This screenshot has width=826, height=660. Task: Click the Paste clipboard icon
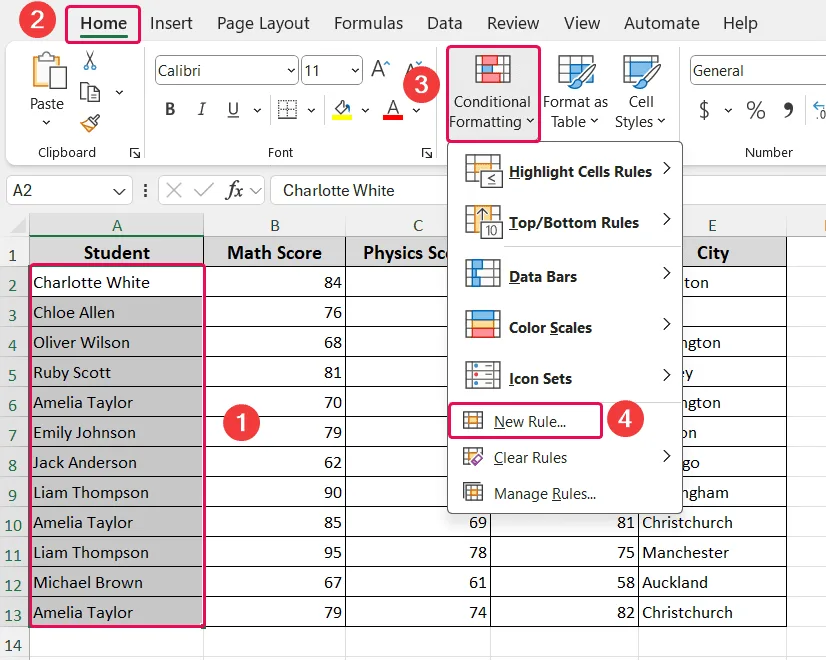pyautogui.click(x=49, y=70)
